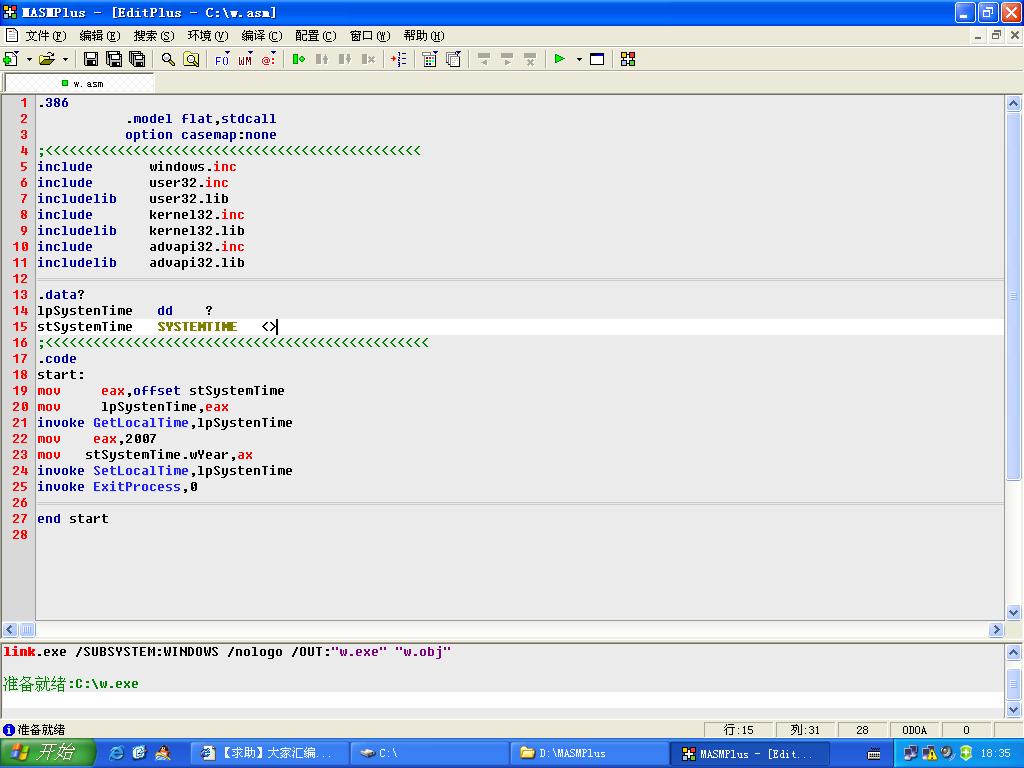Run the program with the green play icon
The image size is (1024, 768).
tap(560, 59)
